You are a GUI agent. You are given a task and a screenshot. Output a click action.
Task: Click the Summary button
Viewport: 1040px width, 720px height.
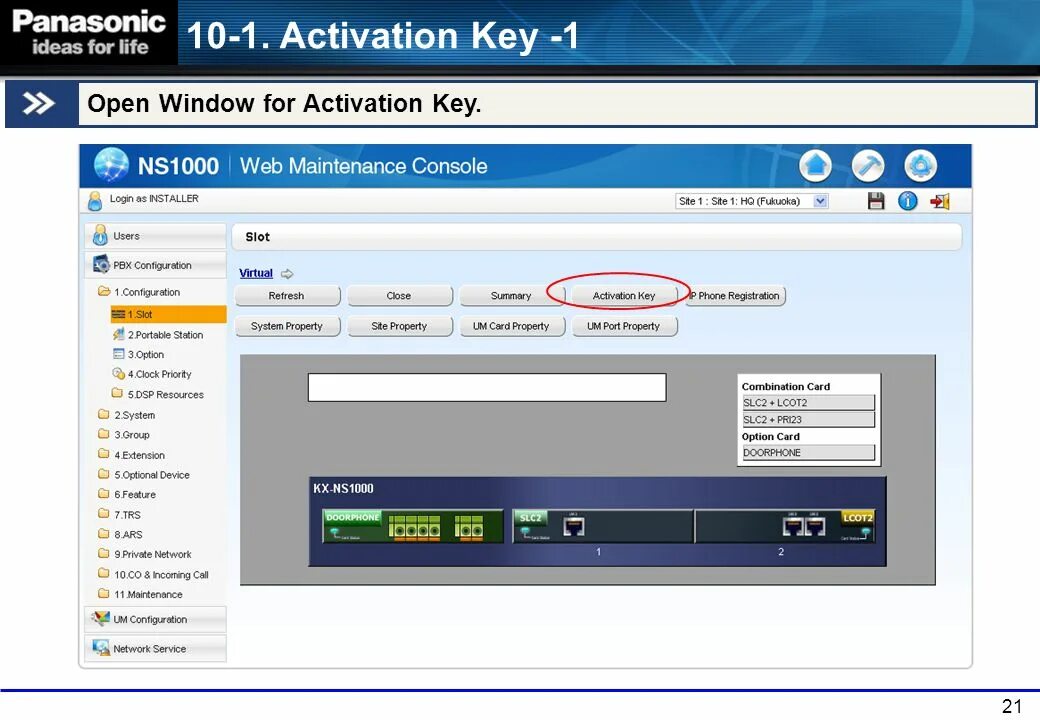511,296
